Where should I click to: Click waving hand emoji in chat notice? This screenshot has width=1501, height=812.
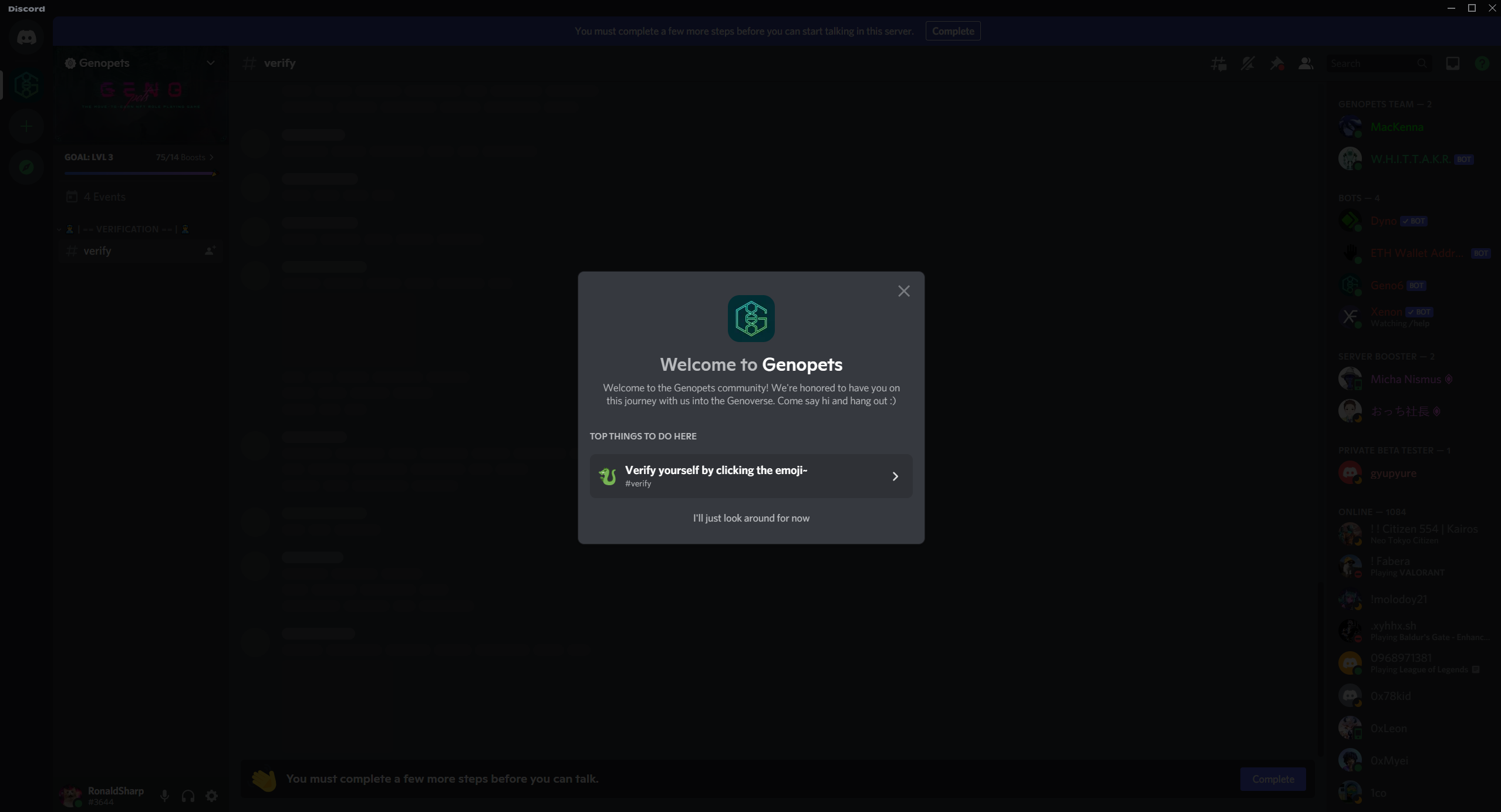[264, 780]
